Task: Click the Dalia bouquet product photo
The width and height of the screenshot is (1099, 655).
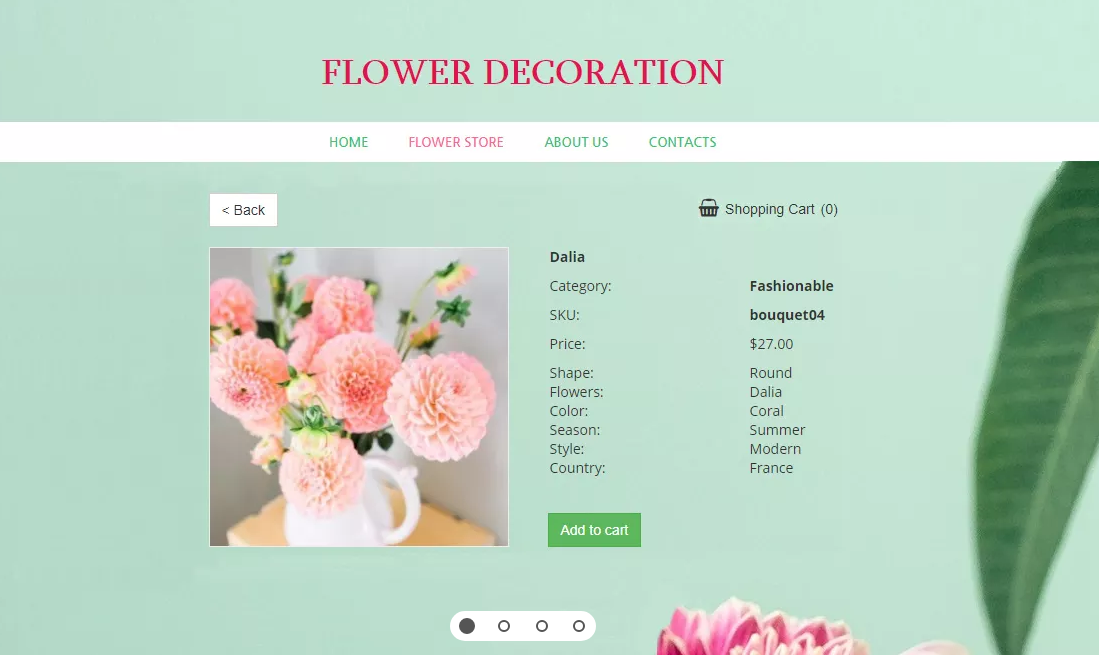Action: pyautogui.click(x=359, y=397)
